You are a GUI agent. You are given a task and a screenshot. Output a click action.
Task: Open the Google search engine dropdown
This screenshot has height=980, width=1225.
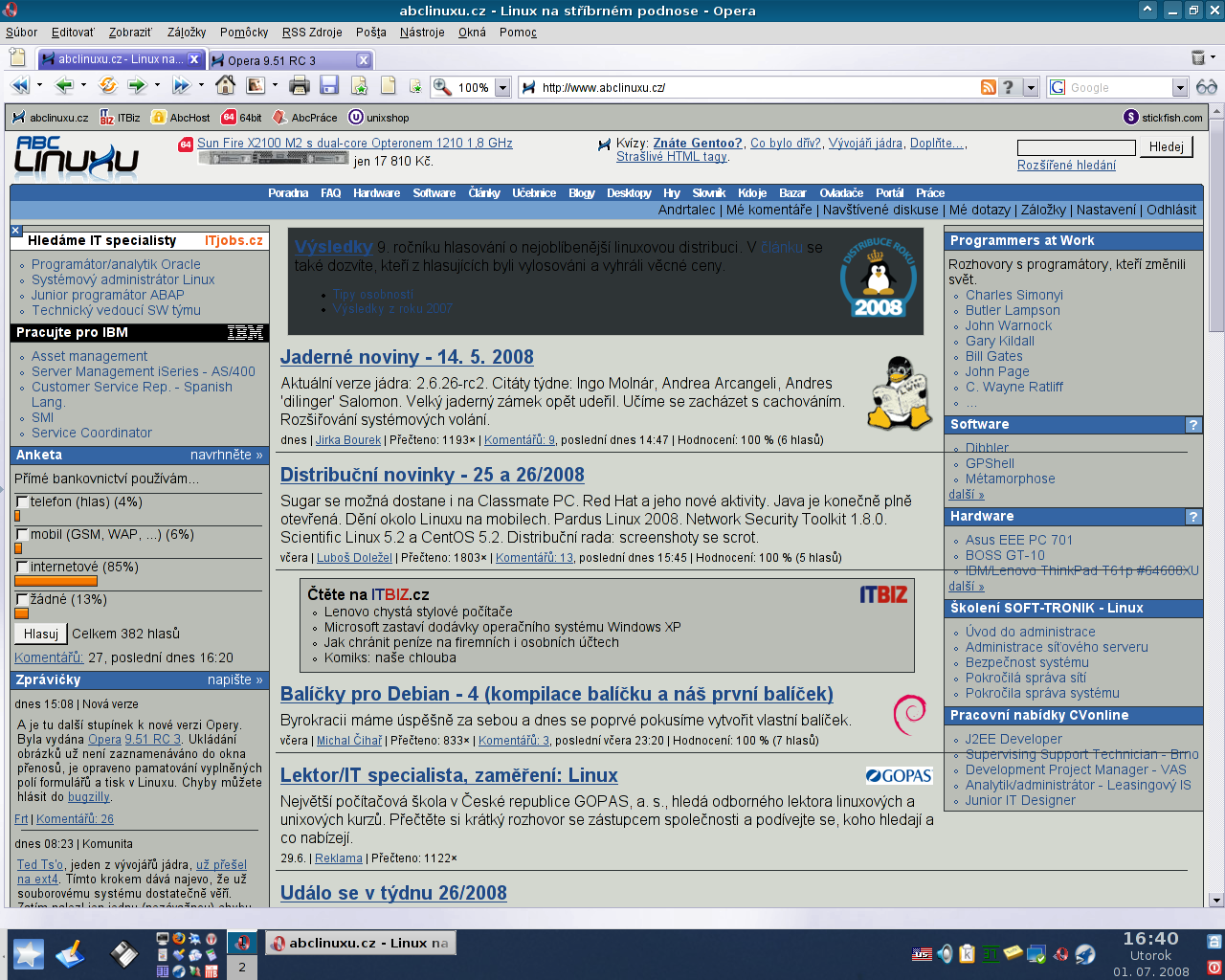point(1179,88)
